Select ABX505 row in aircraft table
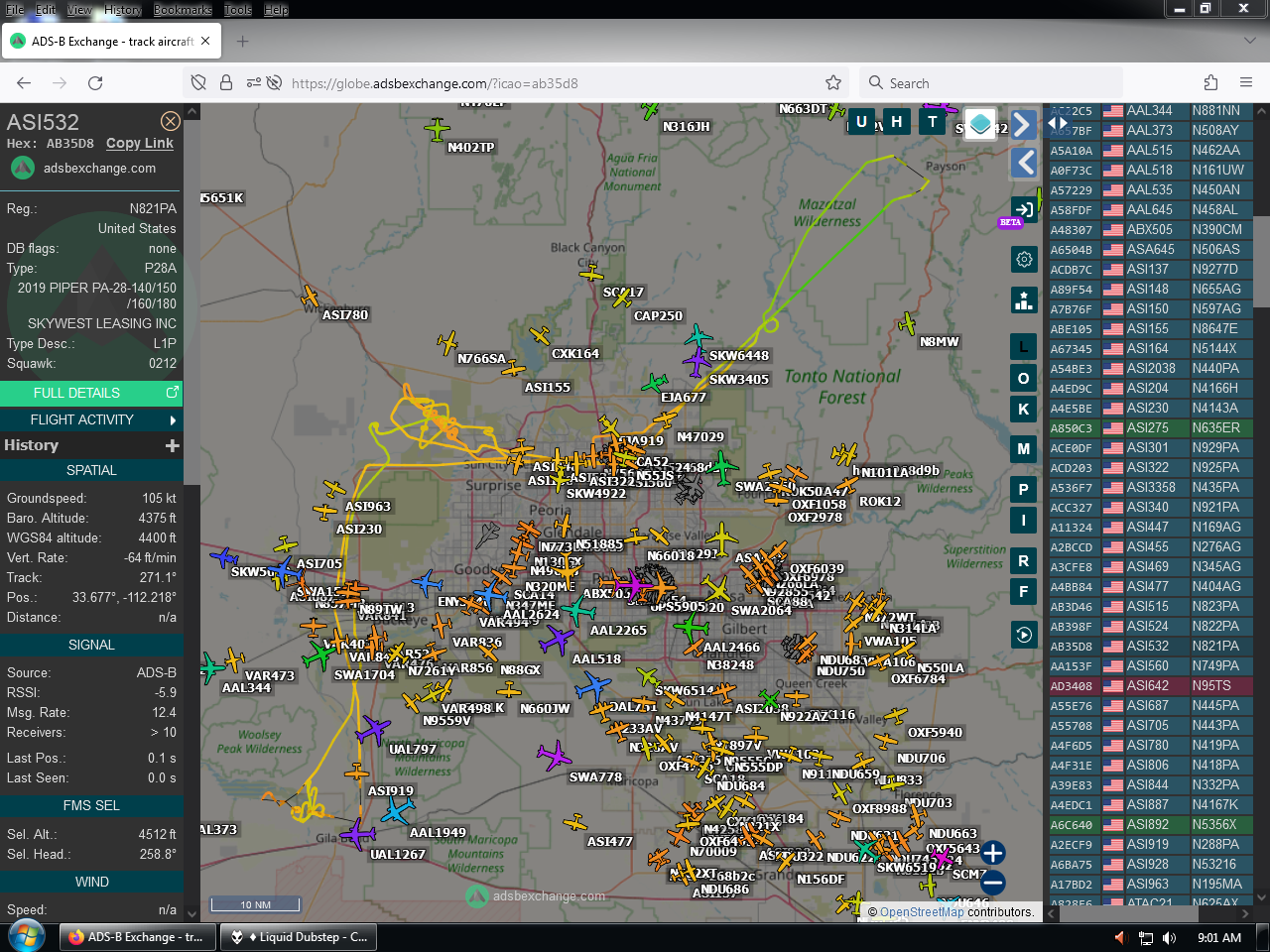This screenshot has width=1270, height=952. pyautogui.click(x=1151, y=230)
